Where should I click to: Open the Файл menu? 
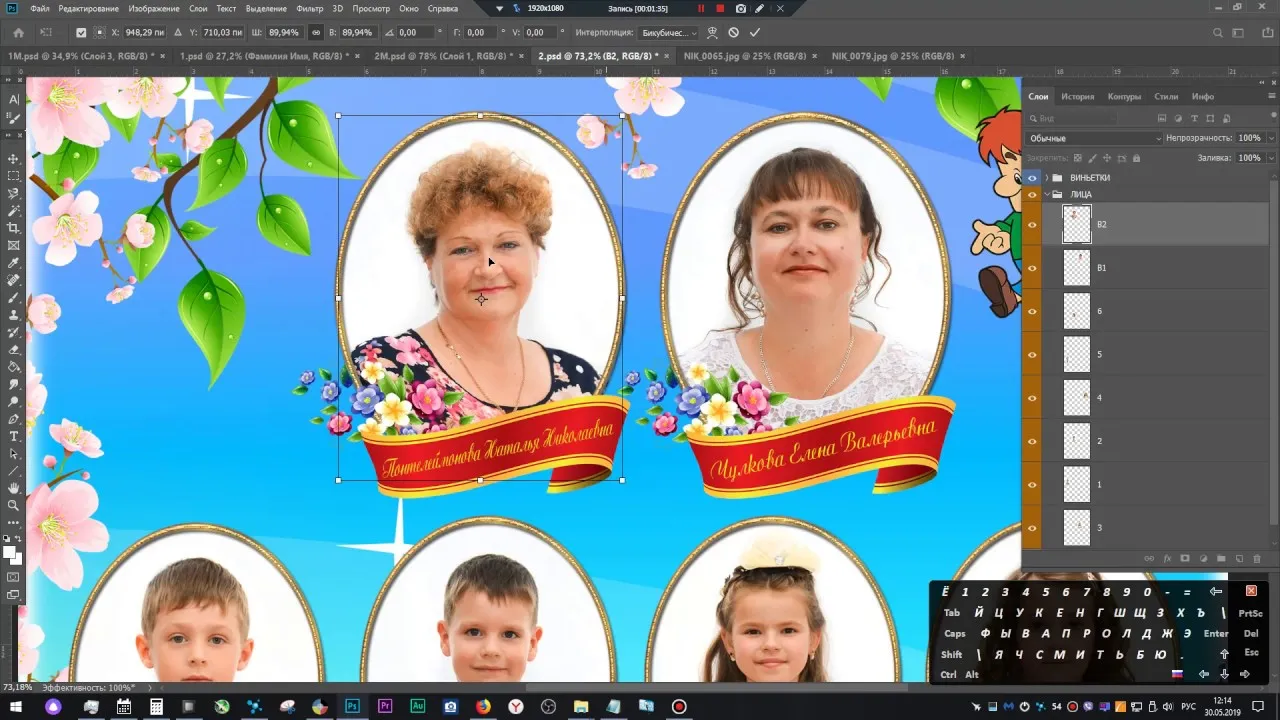pyautogui.click(x=40, y=8)
